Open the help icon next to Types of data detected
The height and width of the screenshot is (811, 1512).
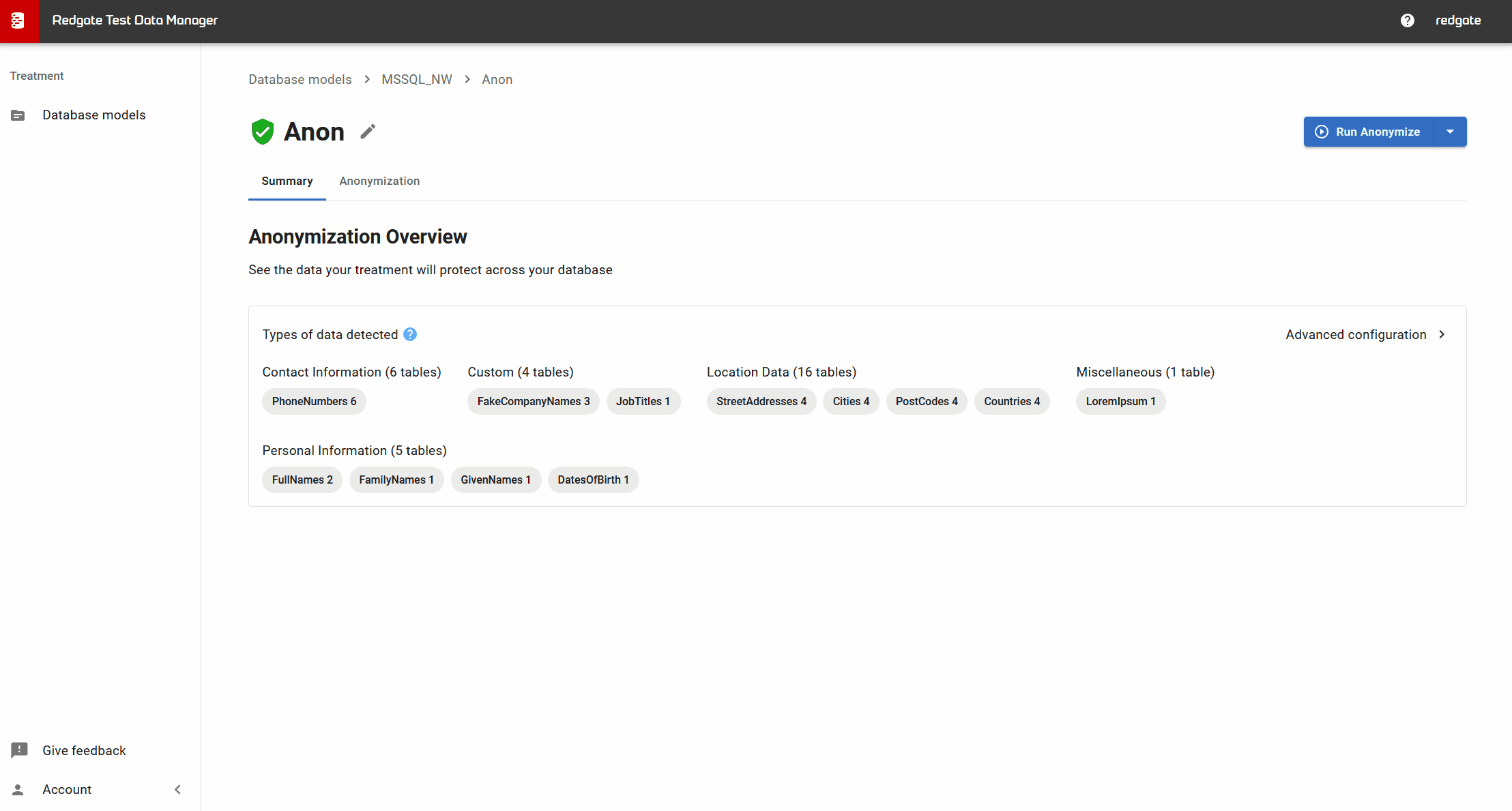pyautogui.click(x=409, y=334)
